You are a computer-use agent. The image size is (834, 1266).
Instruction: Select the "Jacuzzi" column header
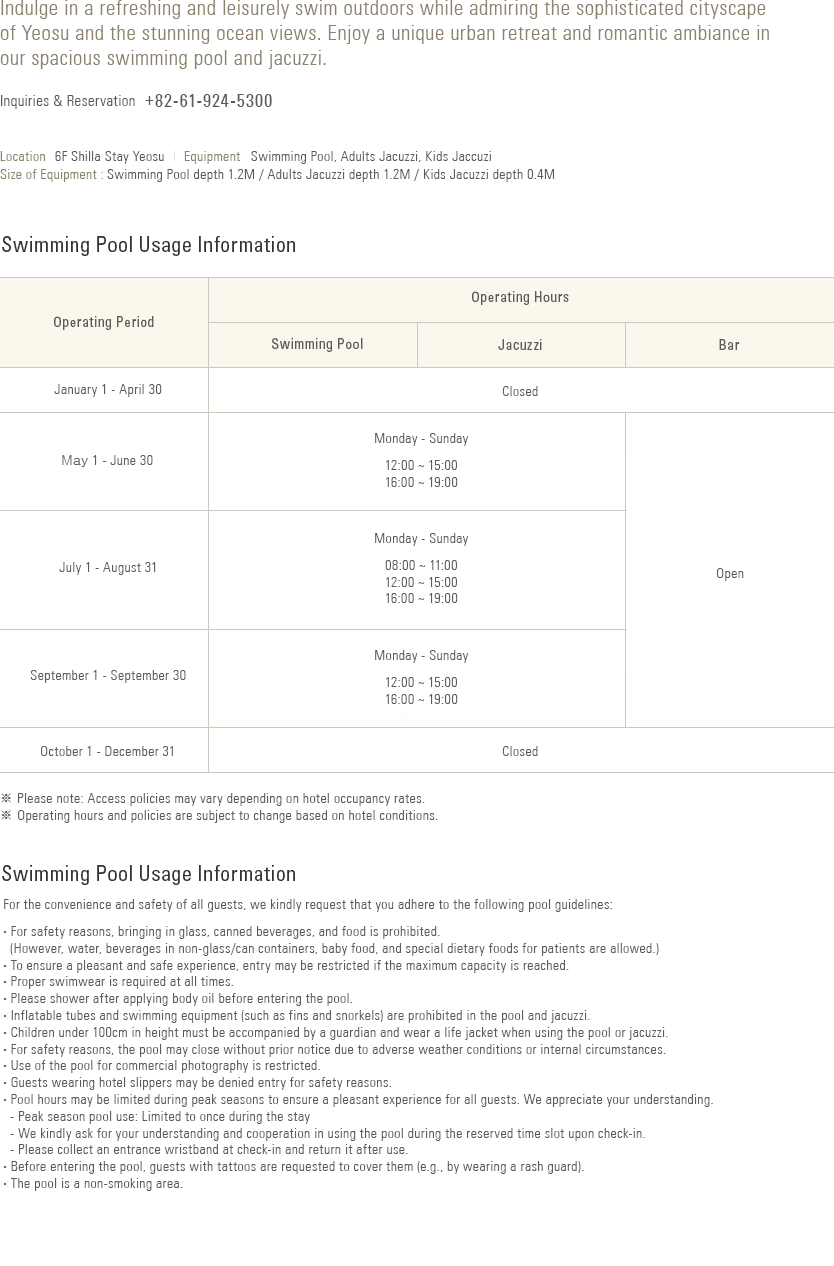pyautogui.click(x=520, y=345)
